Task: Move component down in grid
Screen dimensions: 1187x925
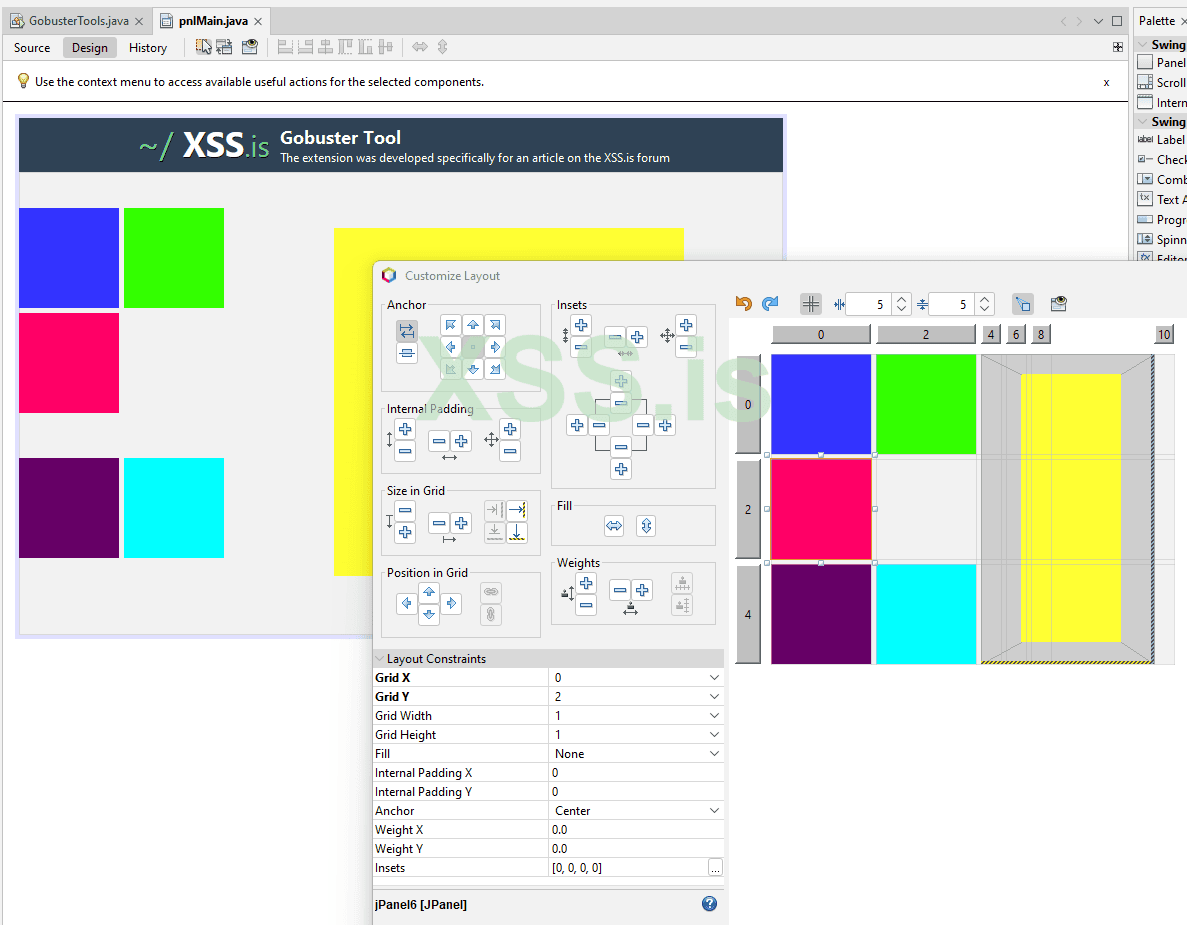Action: [429, 614]
